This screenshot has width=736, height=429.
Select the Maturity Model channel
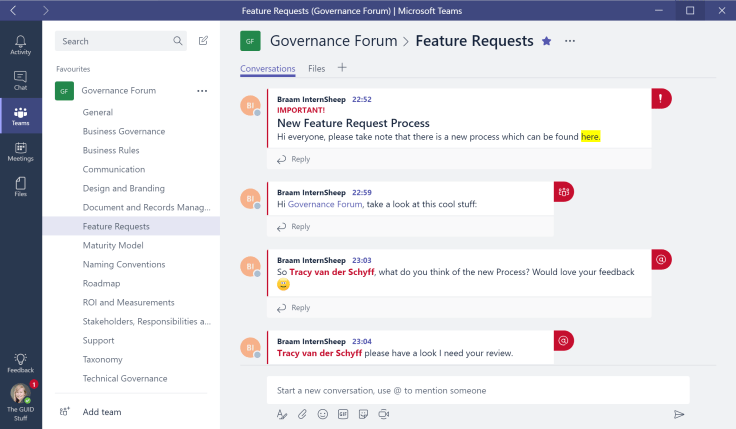pyautogui.click(x=113, y=245)
